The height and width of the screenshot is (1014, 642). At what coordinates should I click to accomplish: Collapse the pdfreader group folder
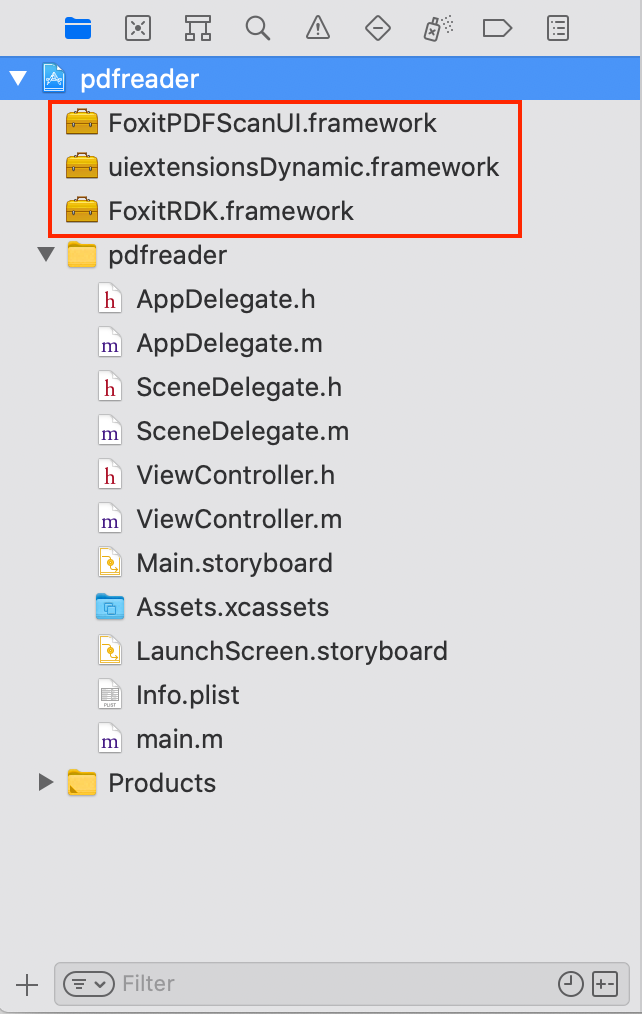pyautogui.click(x=46, y=255)
